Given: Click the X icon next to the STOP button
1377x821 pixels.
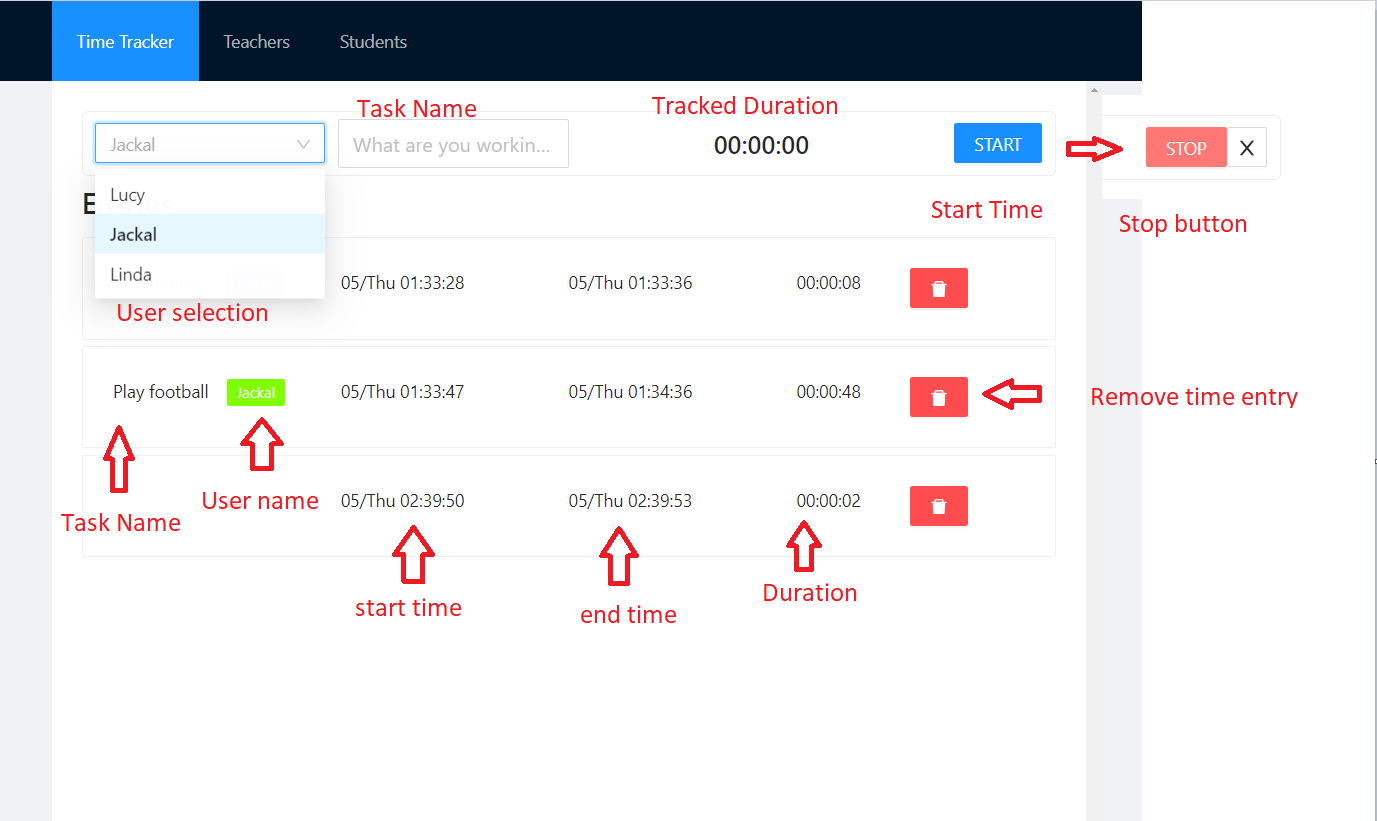Looking at the screenshot, I should [1246, 147].
